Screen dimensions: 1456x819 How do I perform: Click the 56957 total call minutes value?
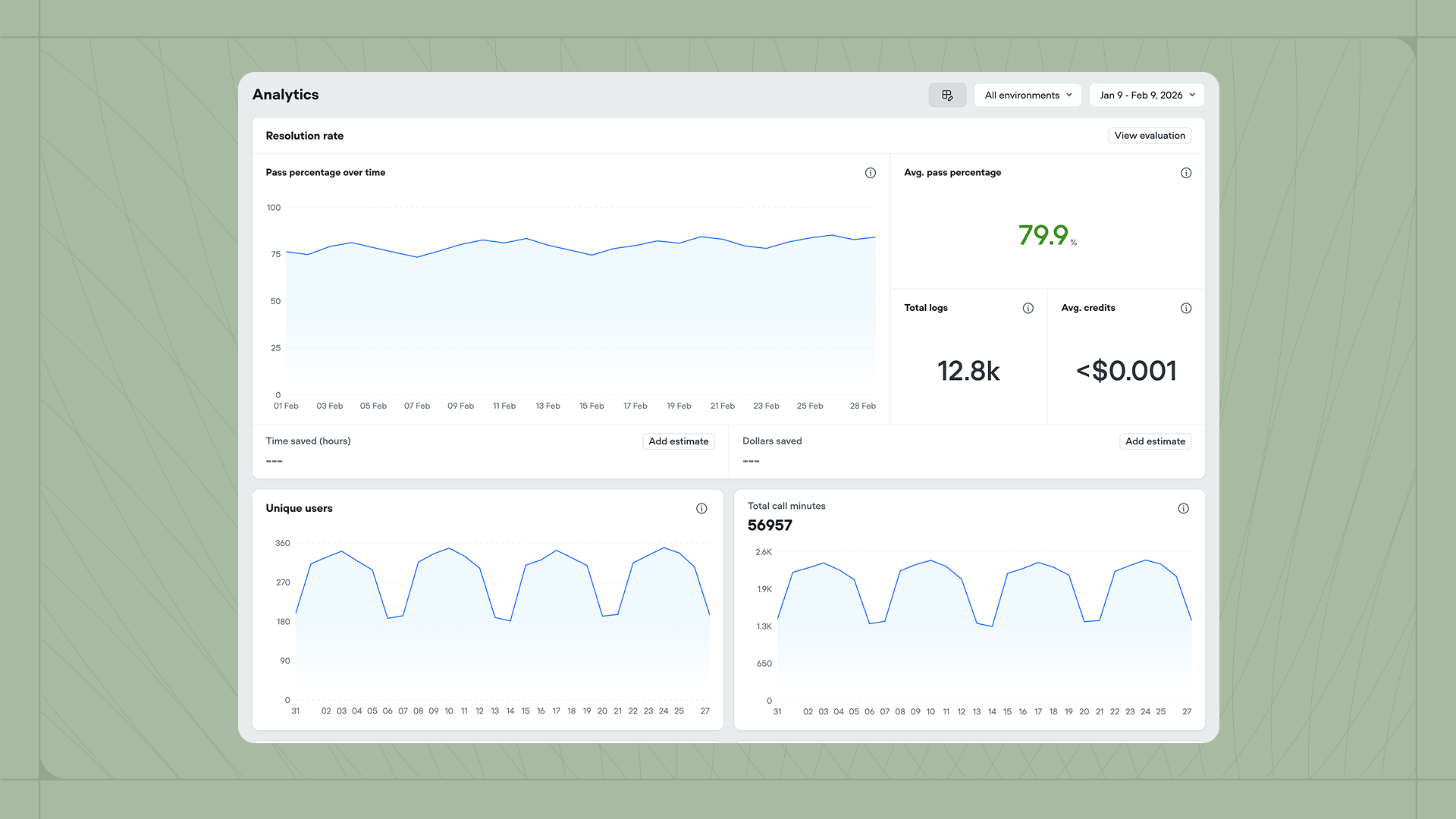click(770, 525)
